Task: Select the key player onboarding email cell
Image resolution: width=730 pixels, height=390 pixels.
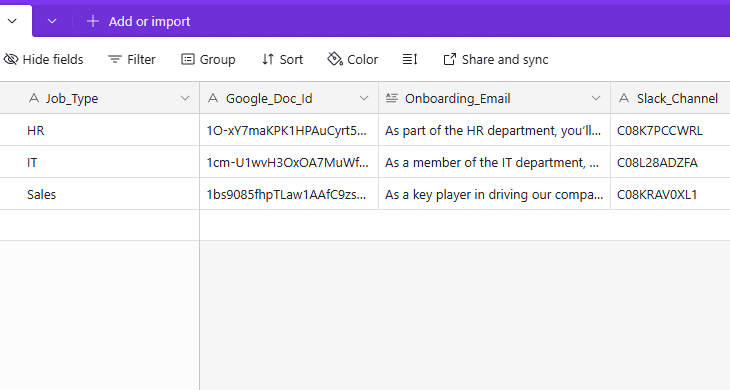Action: pyautogui.click(x=494, y=194)
